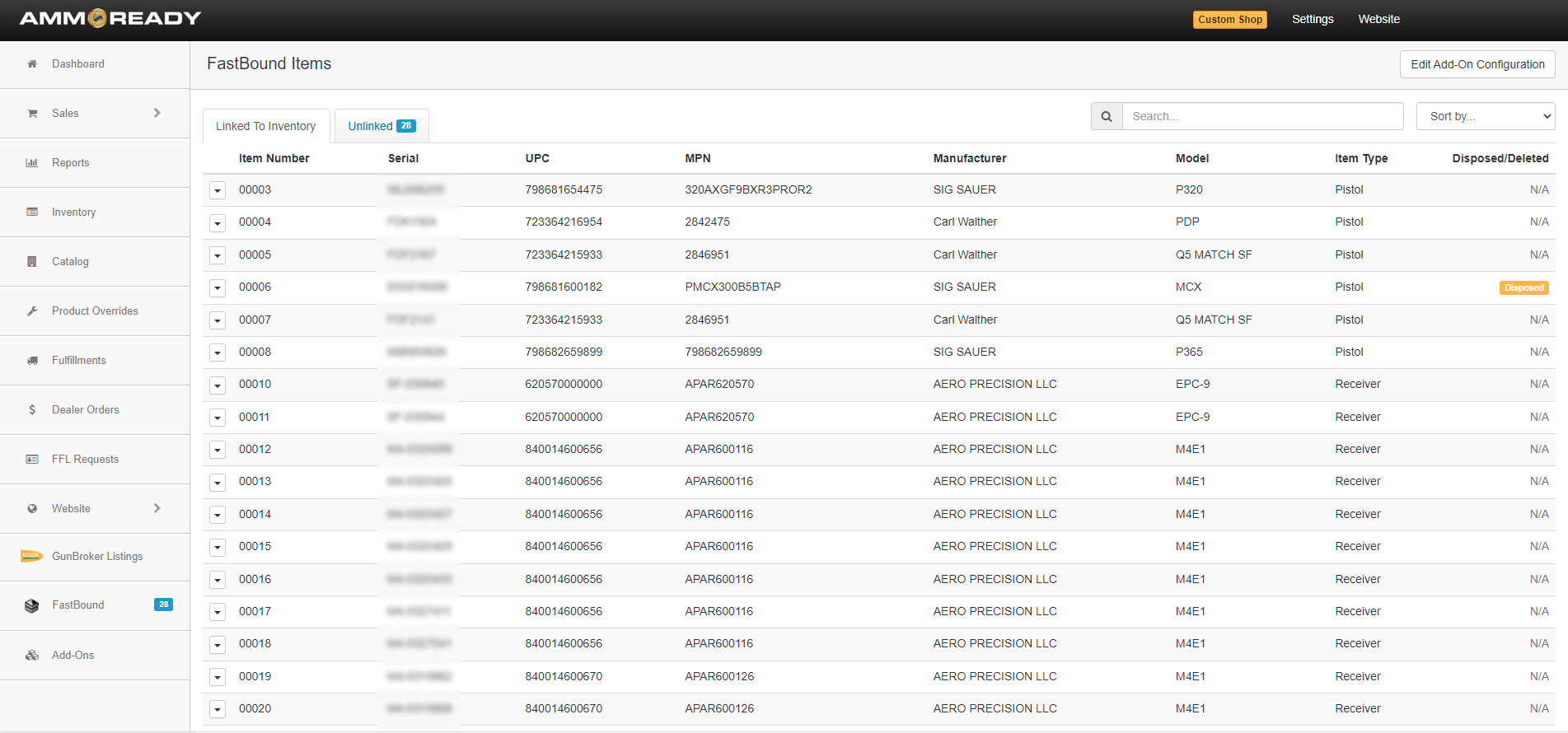Open row dropdown for item 00005

pyautogui.click(x=218, y=256)
